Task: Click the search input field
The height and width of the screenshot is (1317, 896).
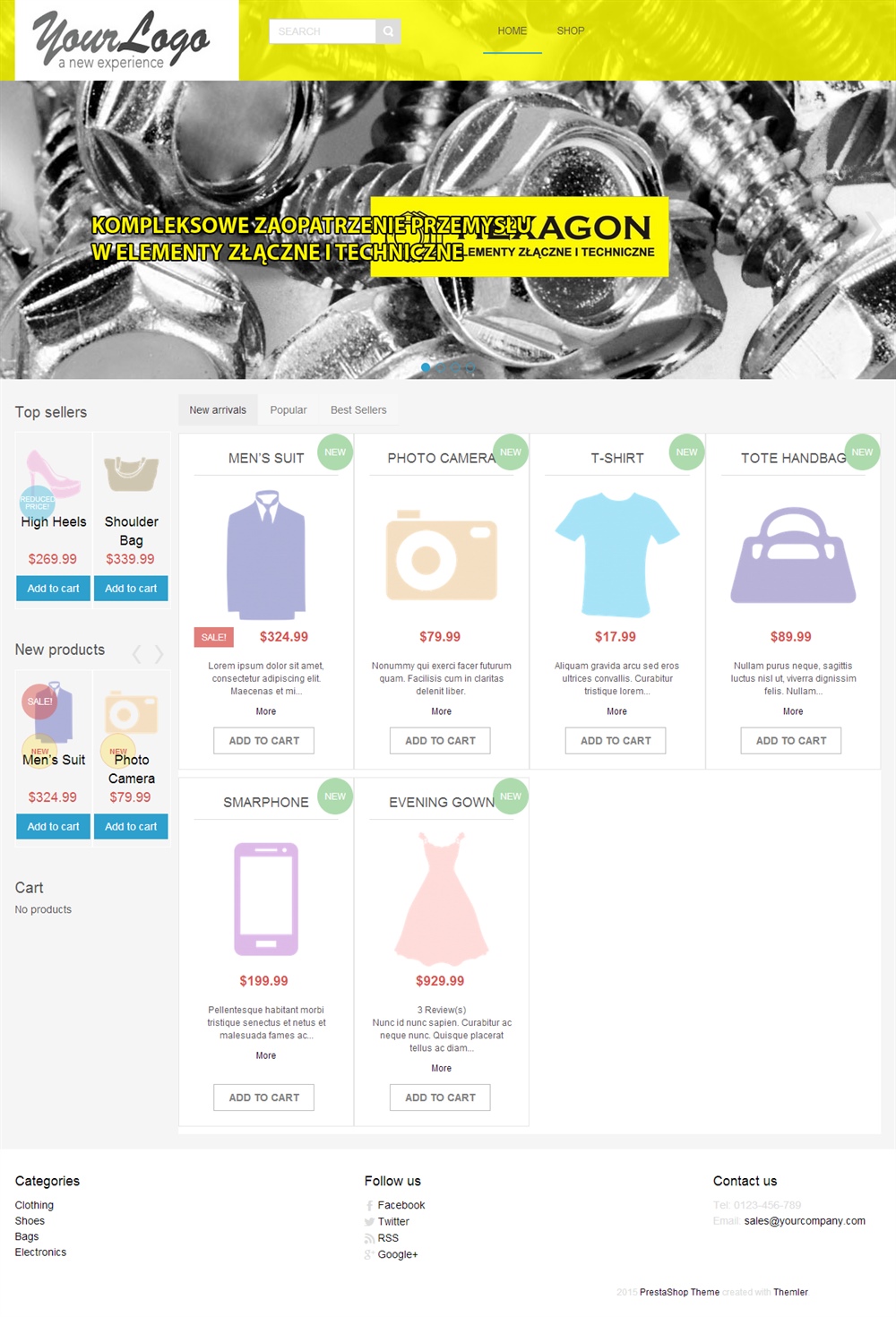Action: pyautogui.click(x=323, y=31)
